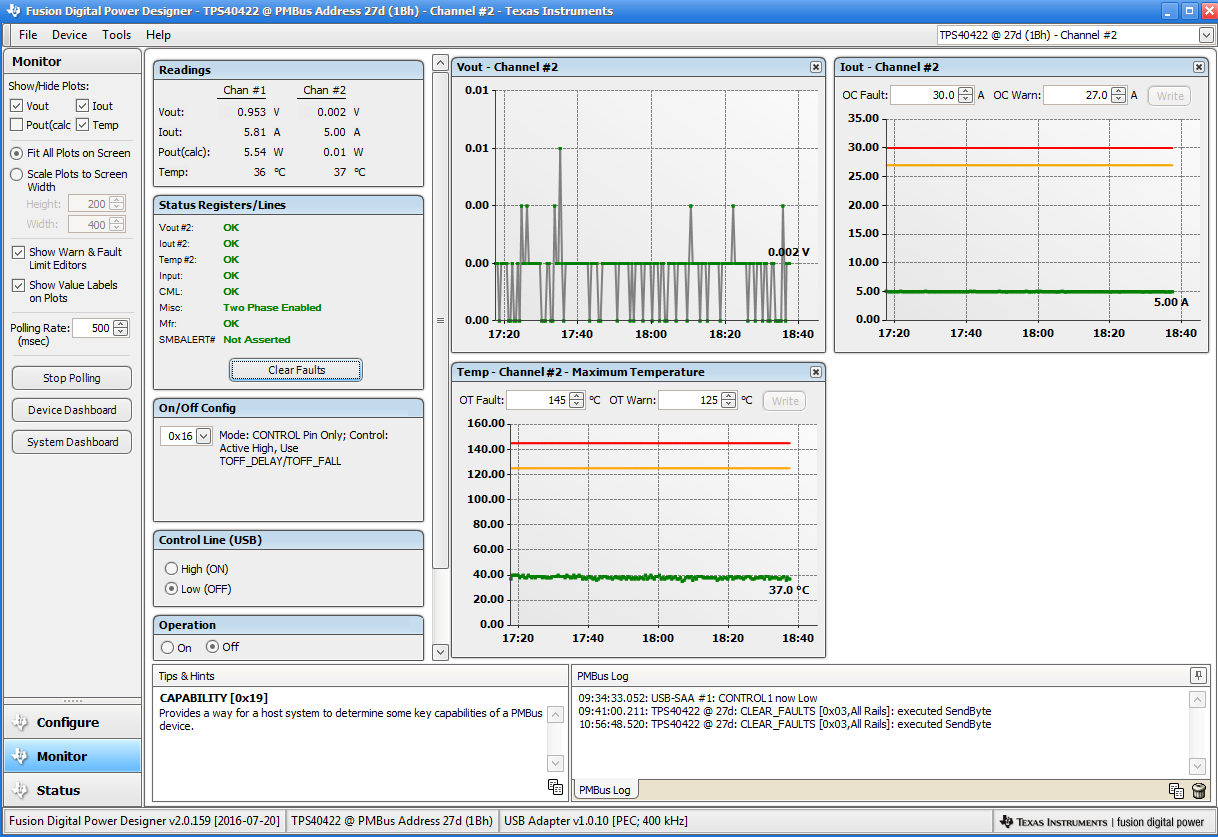Adjust the OC Warn spinner arrows
Screen dimensions: 1218x837
click(1117, 95)
